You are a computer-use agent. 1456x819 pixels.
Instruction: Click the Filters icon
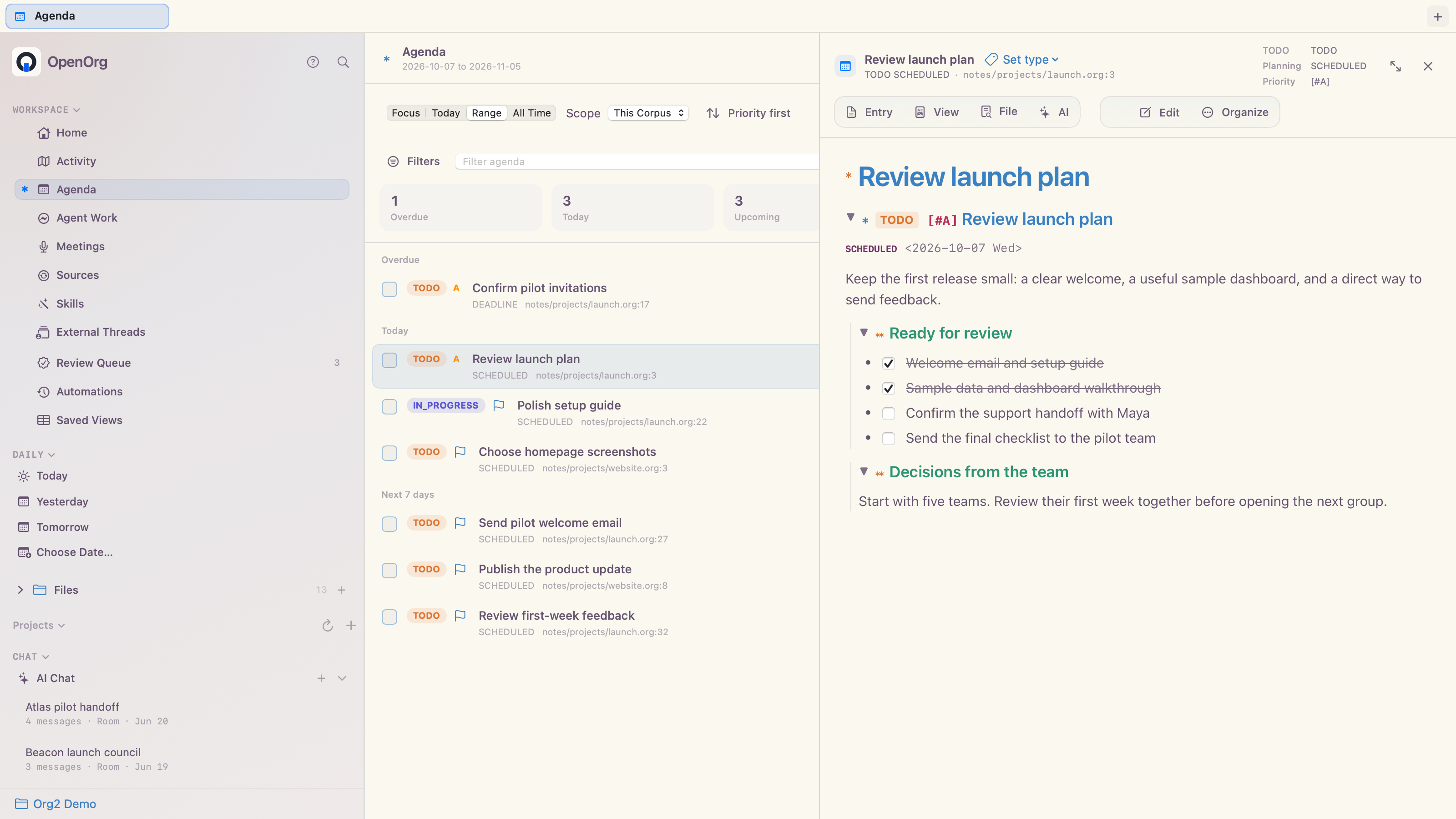[393, 162]
